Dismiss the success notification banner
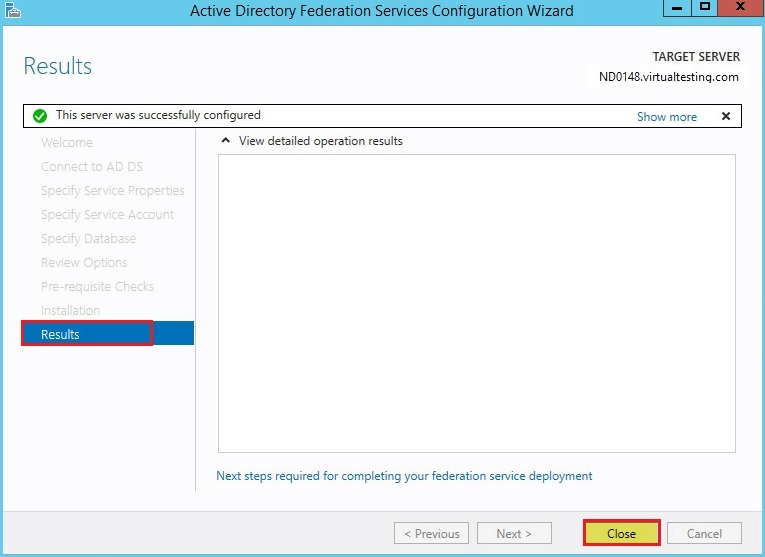The height and width of the screenshot is (557, 765). tap(726, 116)
